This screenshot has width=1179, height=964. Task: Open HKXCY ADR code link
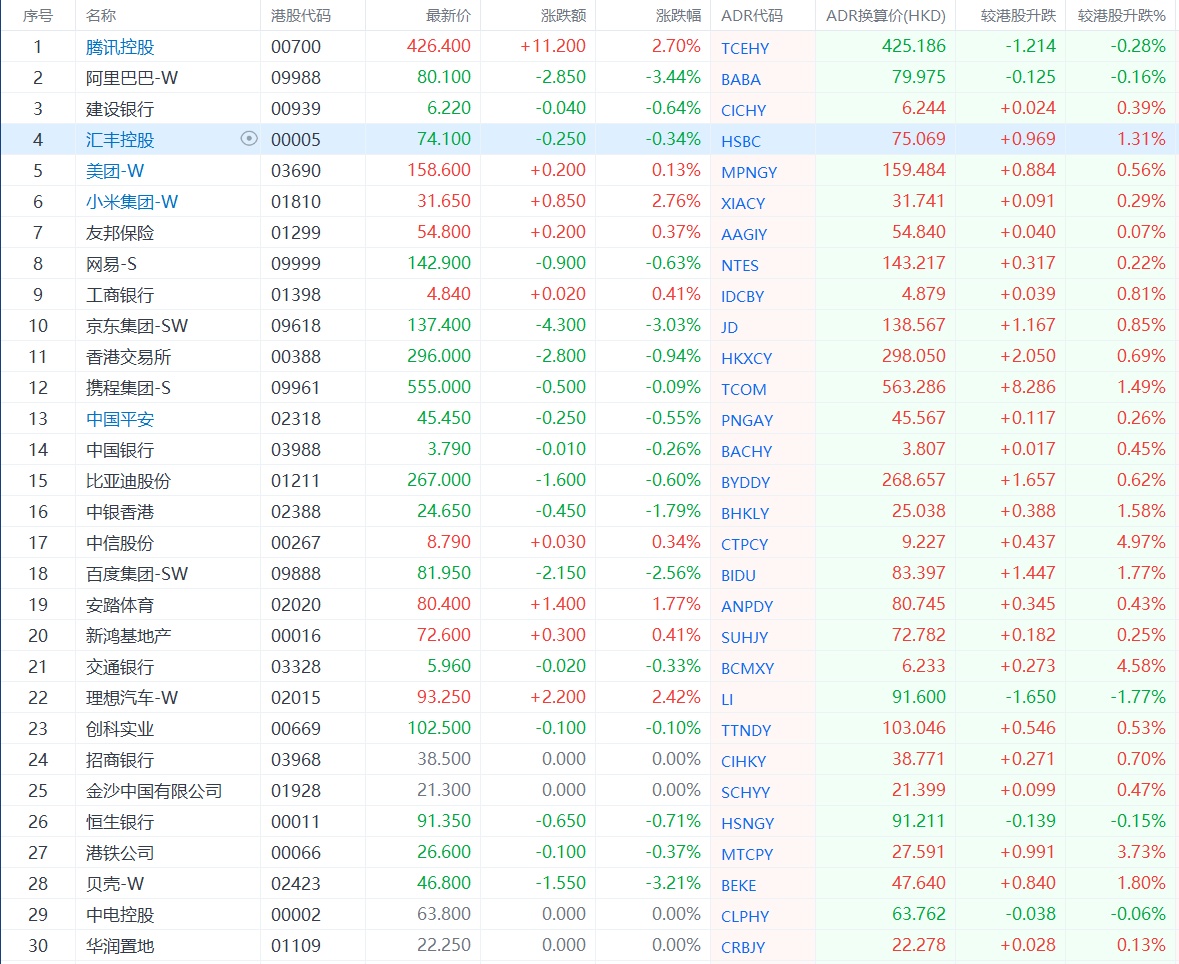coord(747,359)
